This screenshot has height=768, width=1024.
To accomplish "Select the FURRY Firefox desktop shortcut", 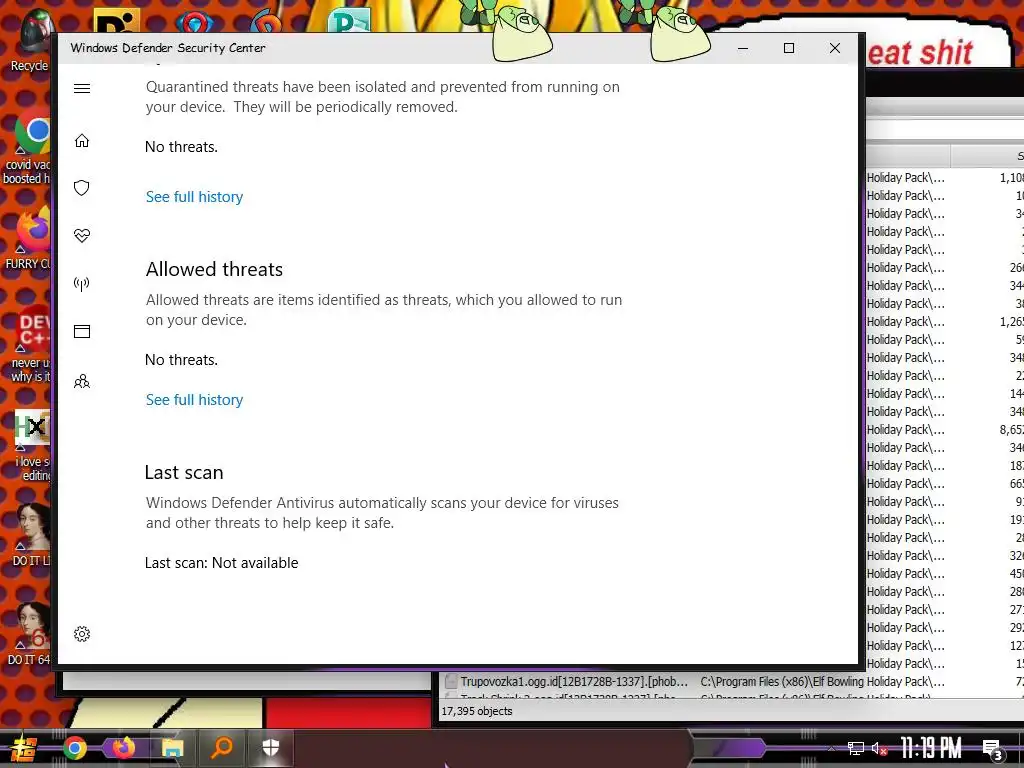I will pyautogui.click(x=27, y=239).
